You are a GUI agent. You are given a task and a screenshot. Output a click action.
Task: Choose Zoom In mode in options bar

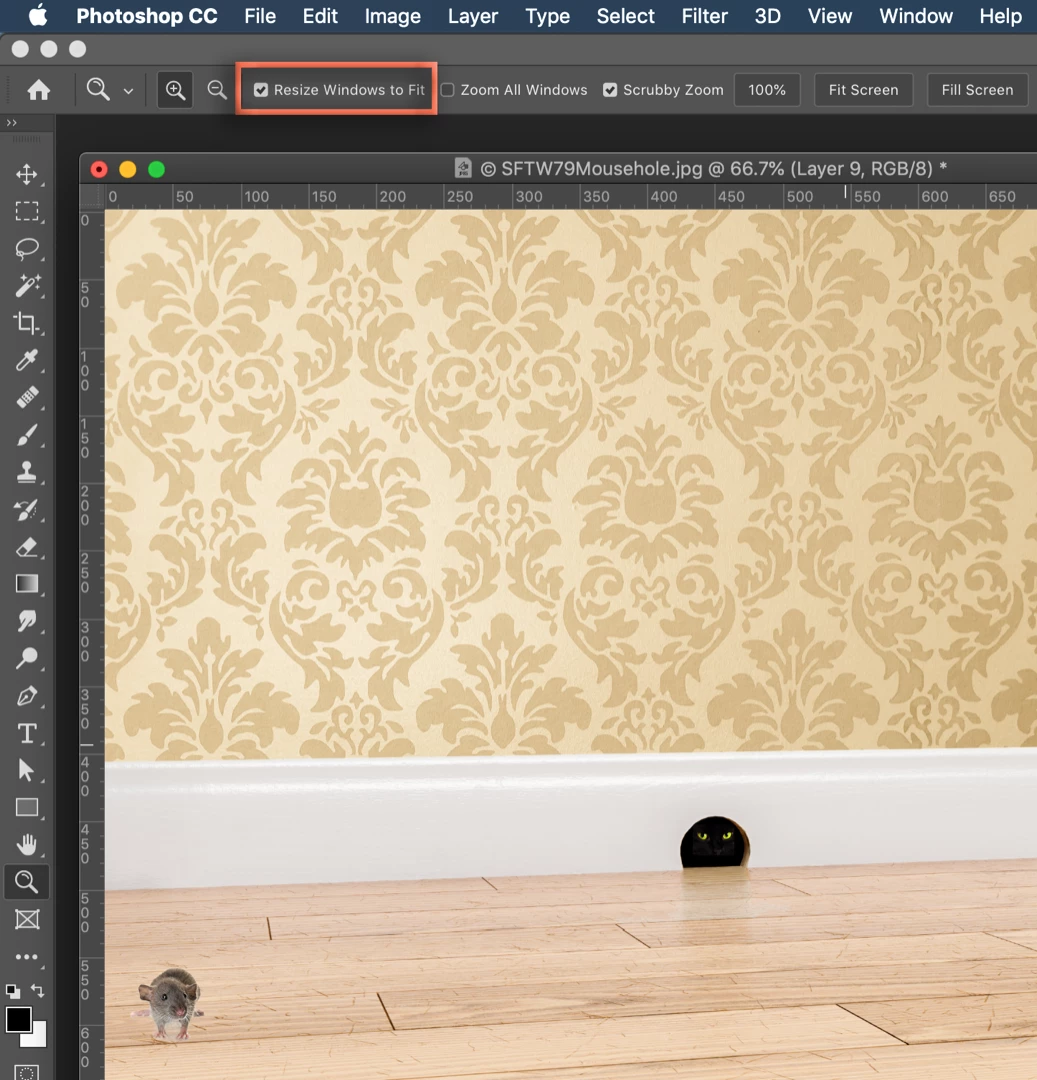pyautogui.click(x=175, y=90)
